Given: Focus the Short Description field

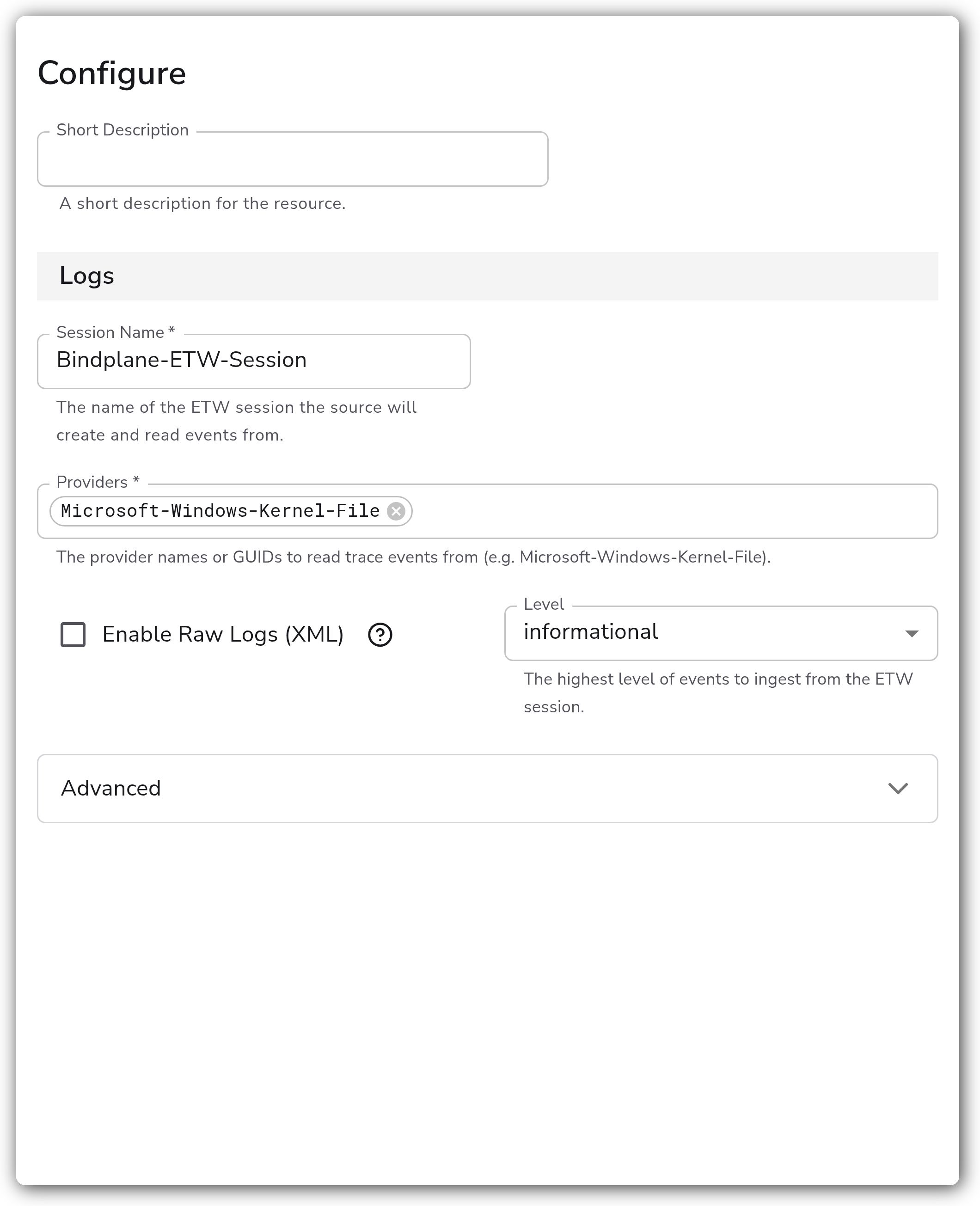Looking at the screenshot, I should coord(293,159).
